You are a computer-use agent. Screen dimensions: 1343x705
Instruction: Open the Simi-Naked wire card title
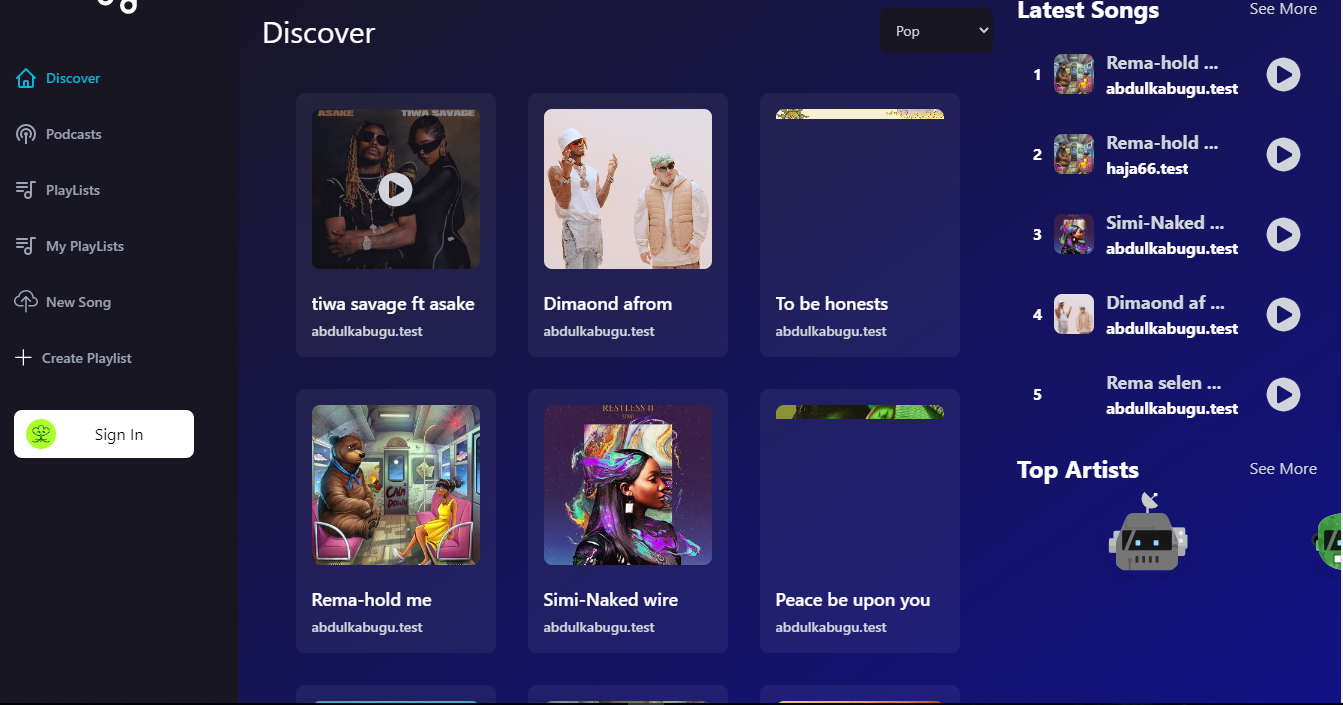(x=611, y=600)
